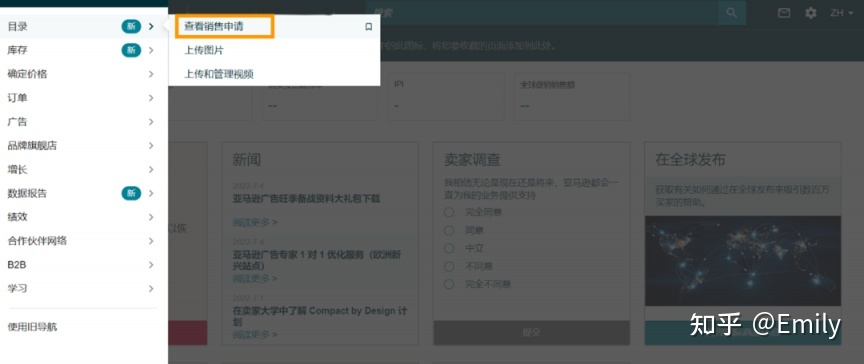
Task: Click the 新闻 card heading
Action: tap(246, 160)
